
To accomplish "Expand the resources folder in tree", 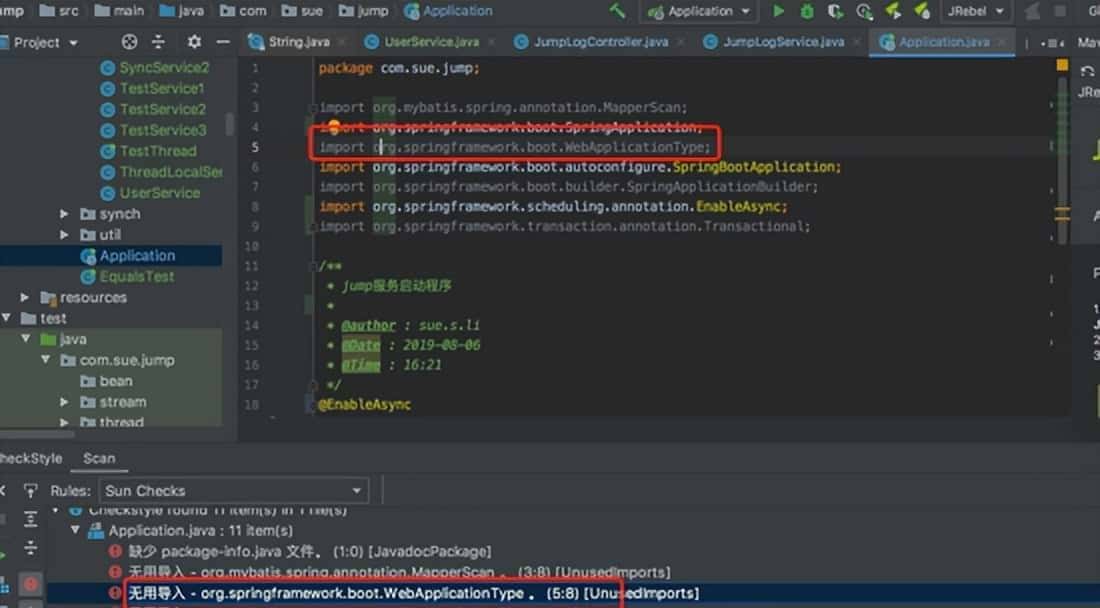I will [x=25, y=298].
